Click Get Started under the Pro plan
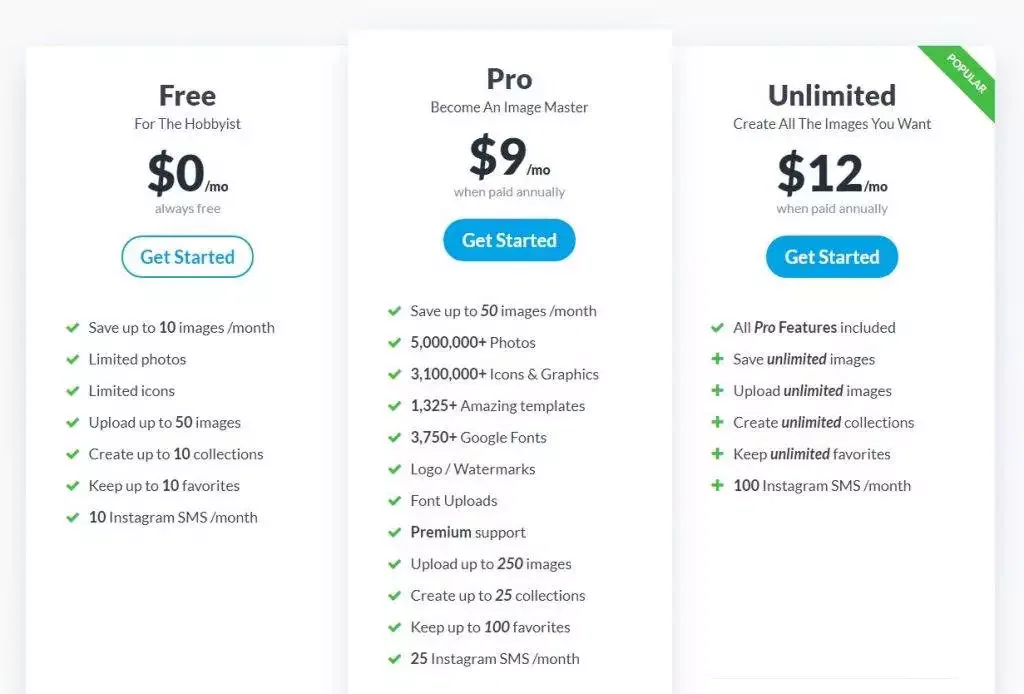The height and width of the screenshot is (694, 1024). pos(509,240)
